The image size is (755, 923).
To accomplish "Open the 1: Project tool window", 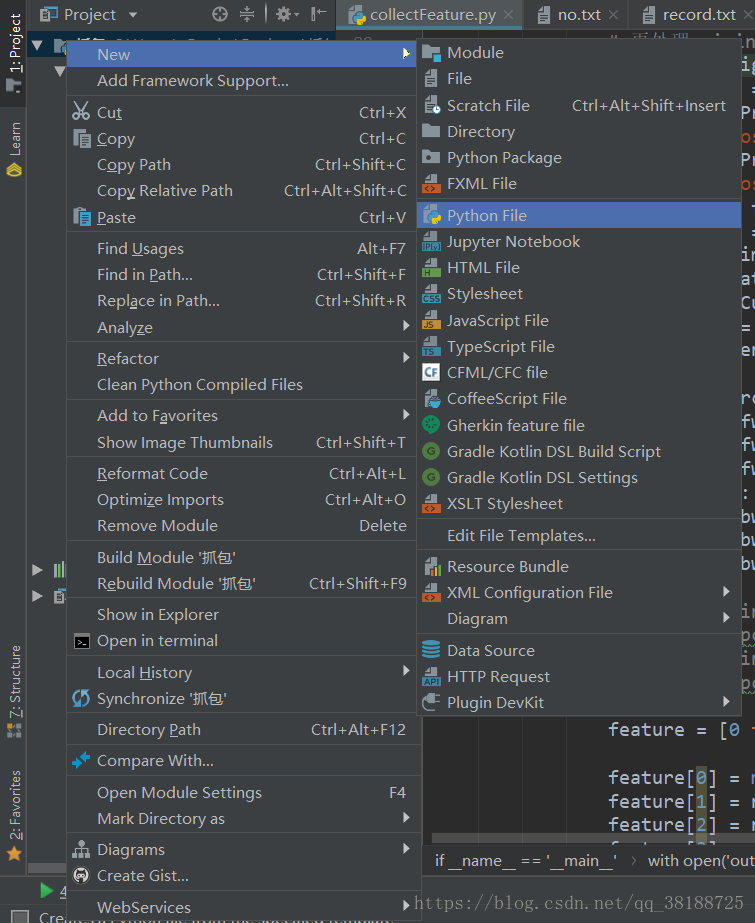I will coord(14,52).
